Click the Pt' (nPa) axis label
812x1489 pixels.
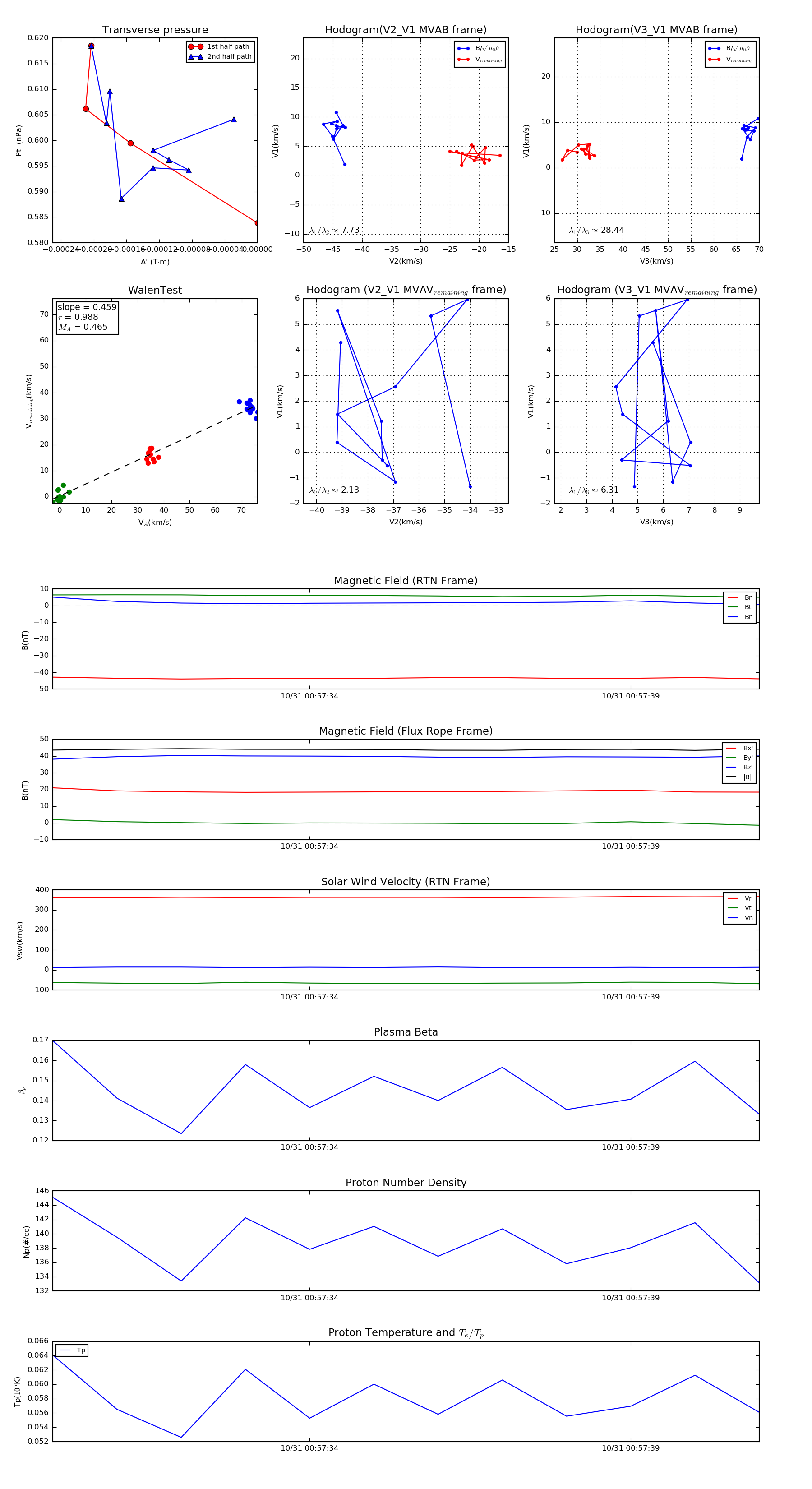coord(18,140)
